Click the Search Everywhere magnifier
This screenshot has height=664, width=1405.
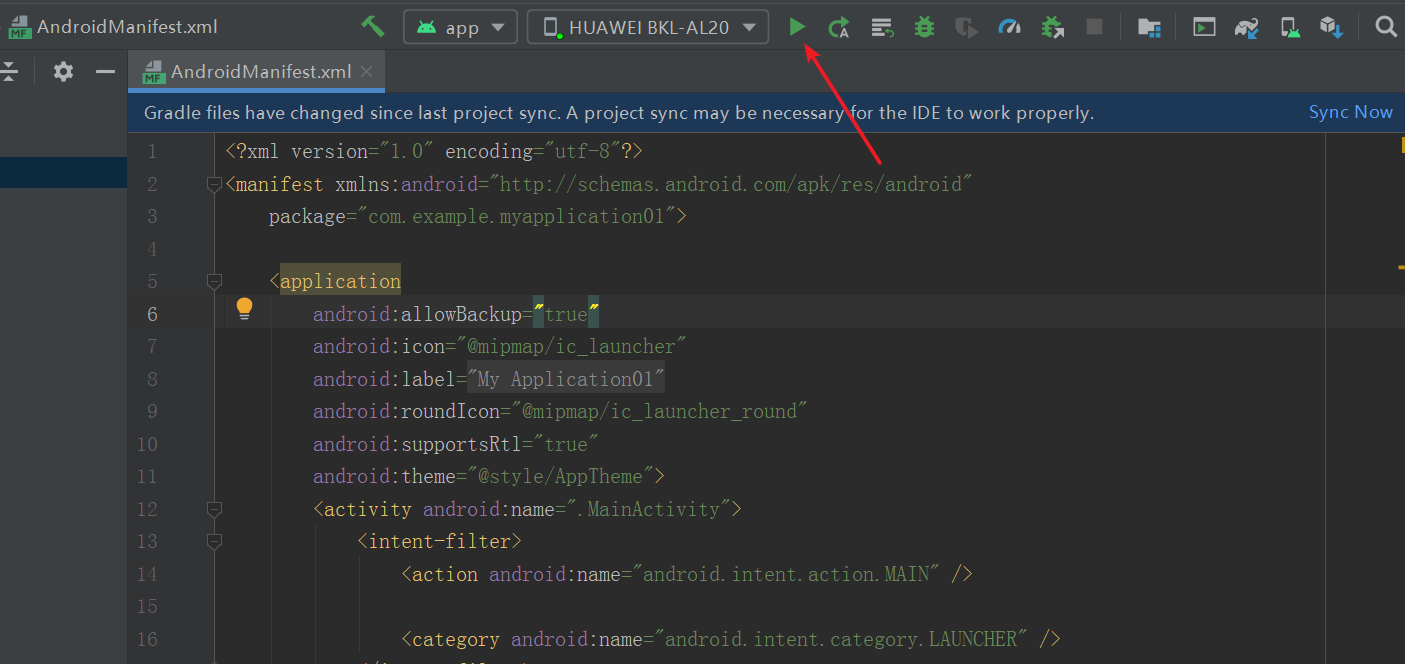1386,27
